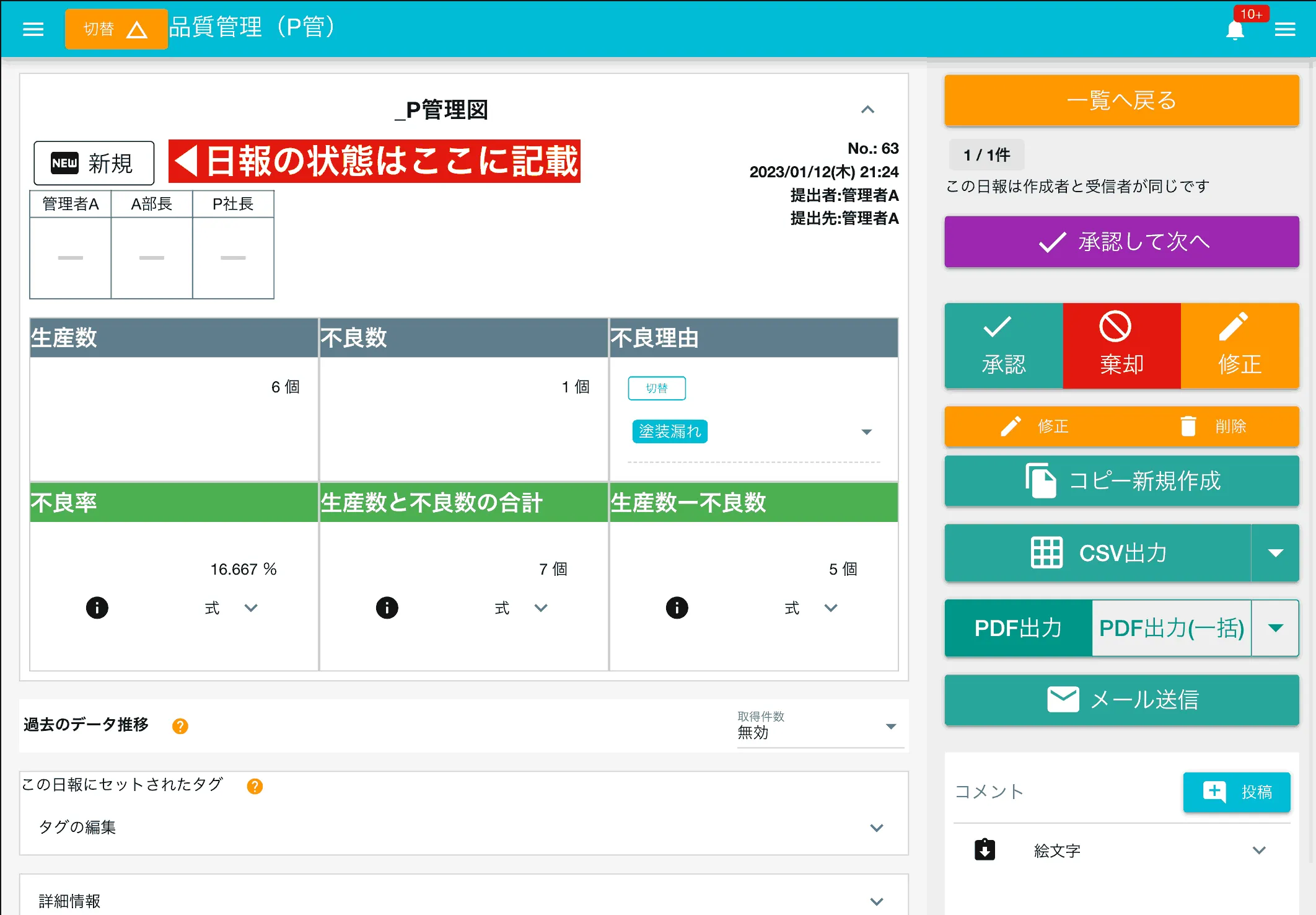Collapse the _P管理図 panel with the chevron
The height and width of the screenshot is (915, 1316).
click(x=868, y=110)
